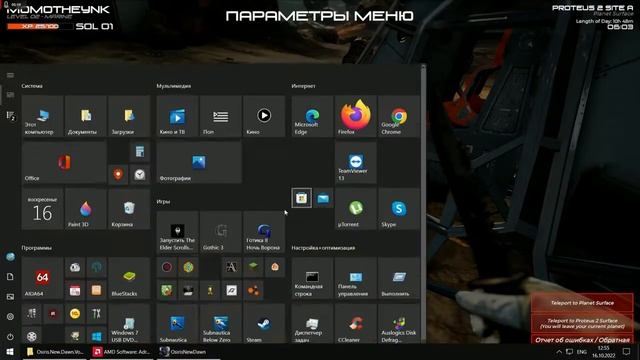
Task: Open the Mail small tile
Action: click(x=323, y=198)
